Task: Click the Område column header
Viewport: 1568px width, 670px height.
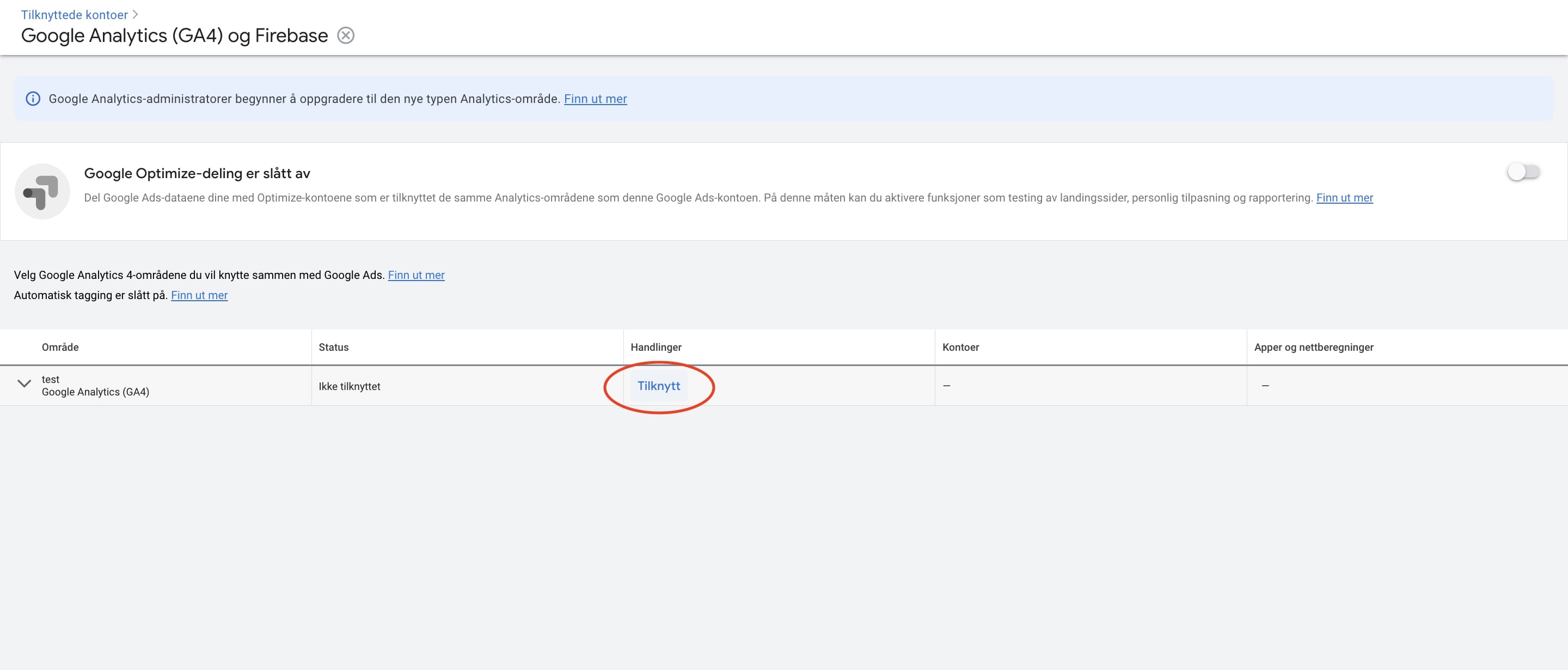Action: [x=60, y=347]
